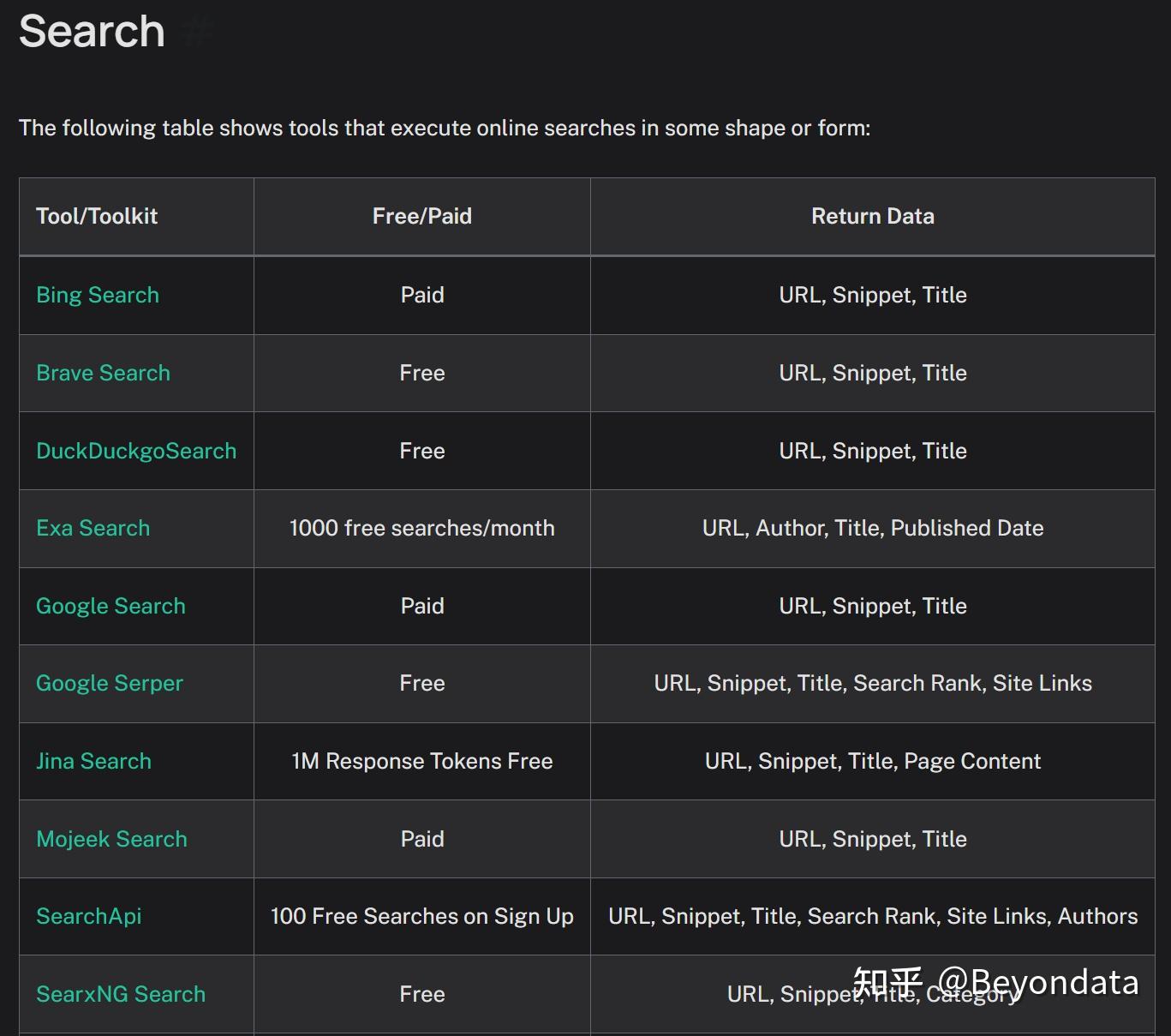Screen dimensions: 1171x1036
Task: Click the "URL, Author, Title, Published Date" cell
Action: 872,528
